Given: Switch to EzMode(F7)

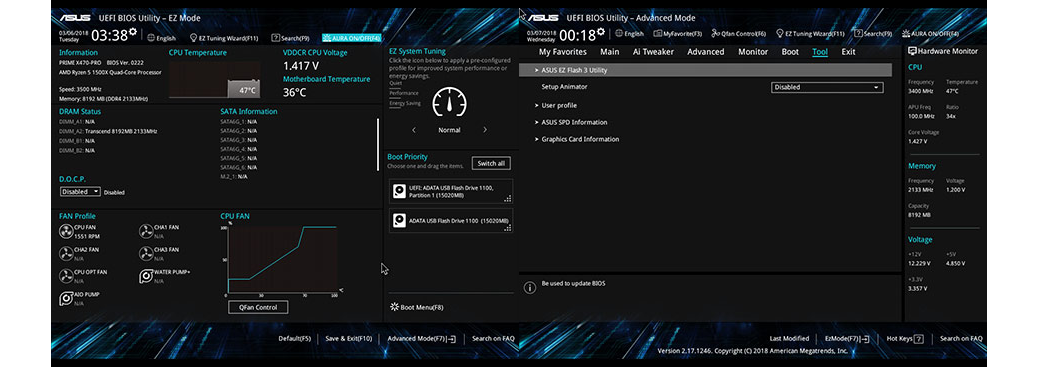Looking at the screenshot, I should click(847, 339).
